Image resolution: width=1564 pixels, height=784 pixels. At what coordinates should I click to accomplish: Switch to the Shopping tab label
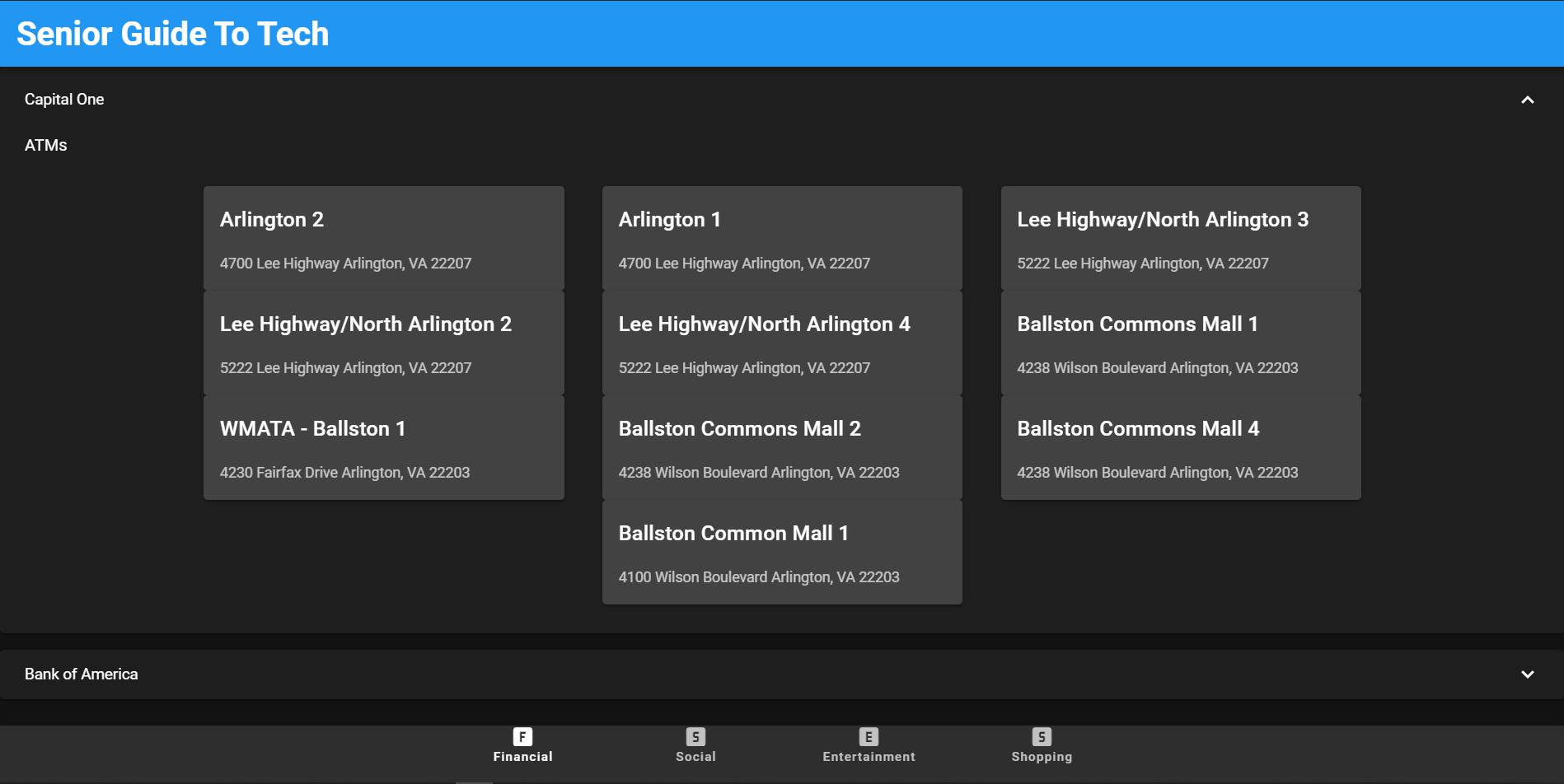[x=1042, y=757]
